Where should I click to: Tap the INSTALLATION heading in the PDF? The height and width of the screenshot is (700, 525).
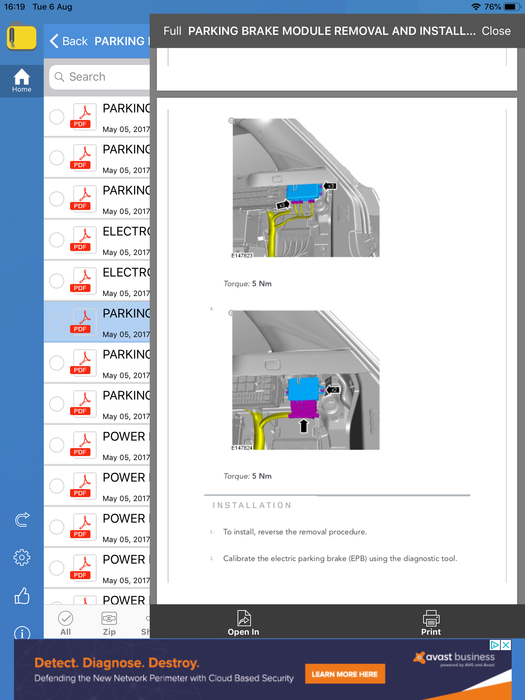pos(252,505)
